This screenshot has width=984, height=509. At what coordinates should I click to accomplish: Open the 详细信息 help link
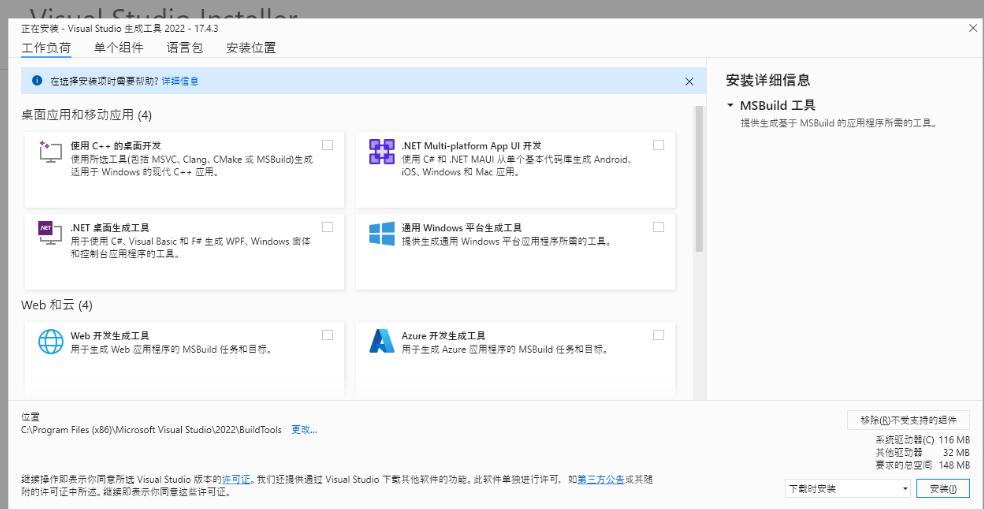180,81
